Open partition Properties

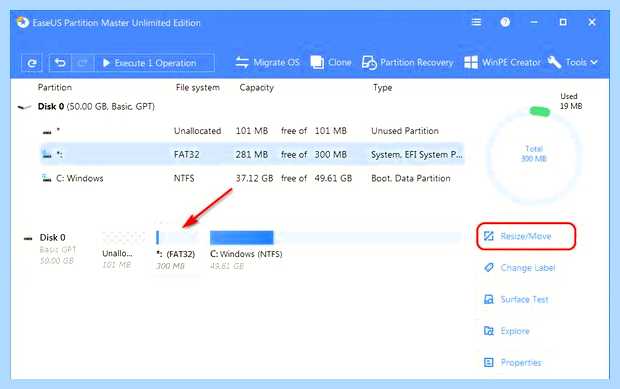(513, 363)
